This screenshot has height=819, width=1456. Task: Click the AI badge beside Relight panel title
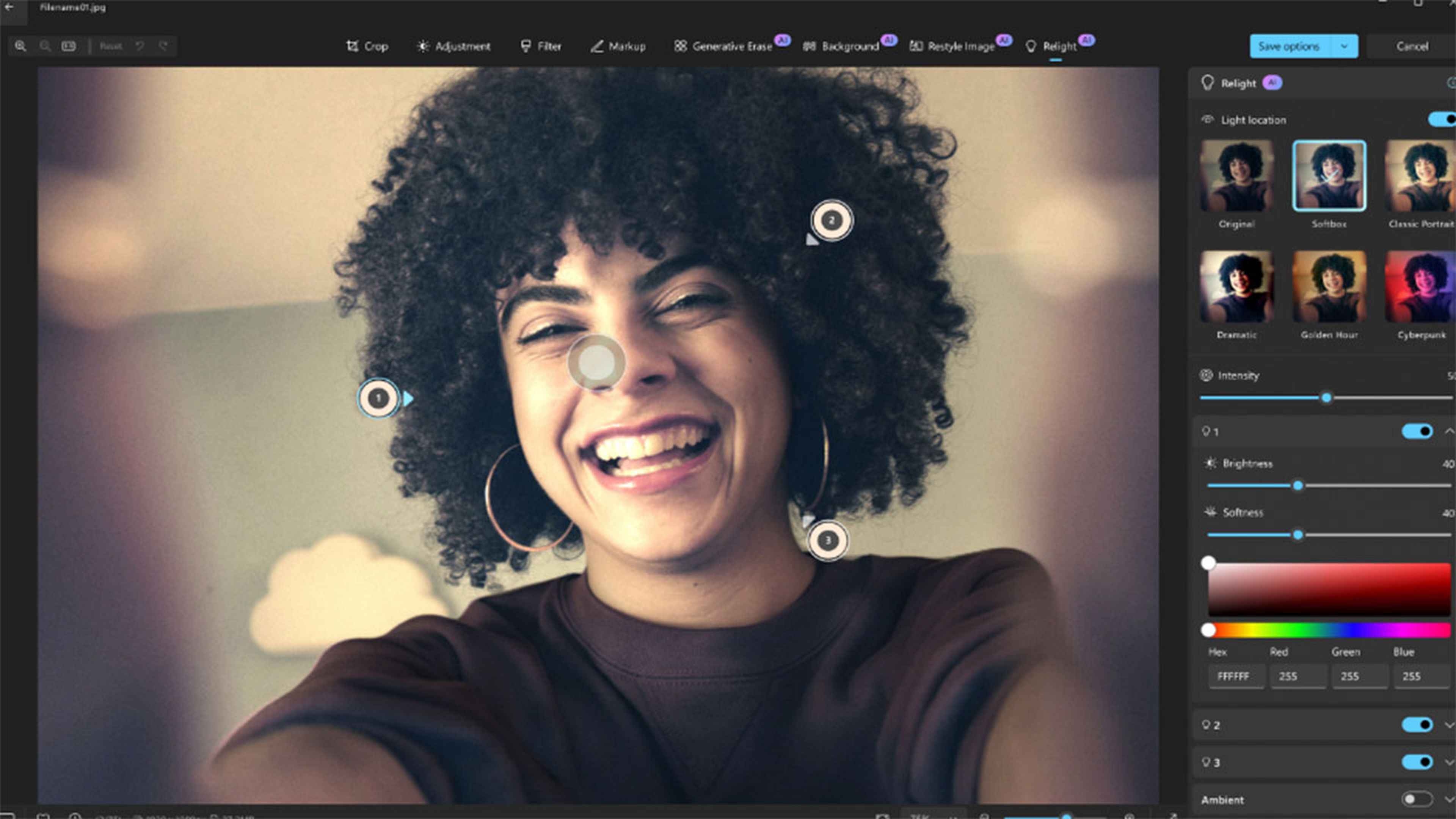1272,83
